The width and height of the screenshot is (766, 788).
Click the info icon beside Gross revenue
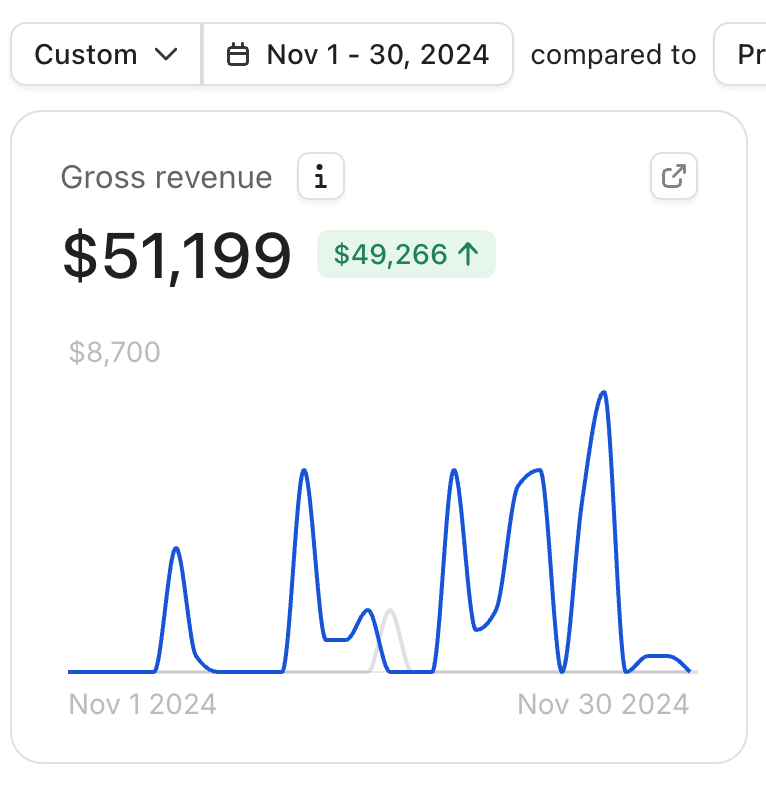(x=321, y=178)
